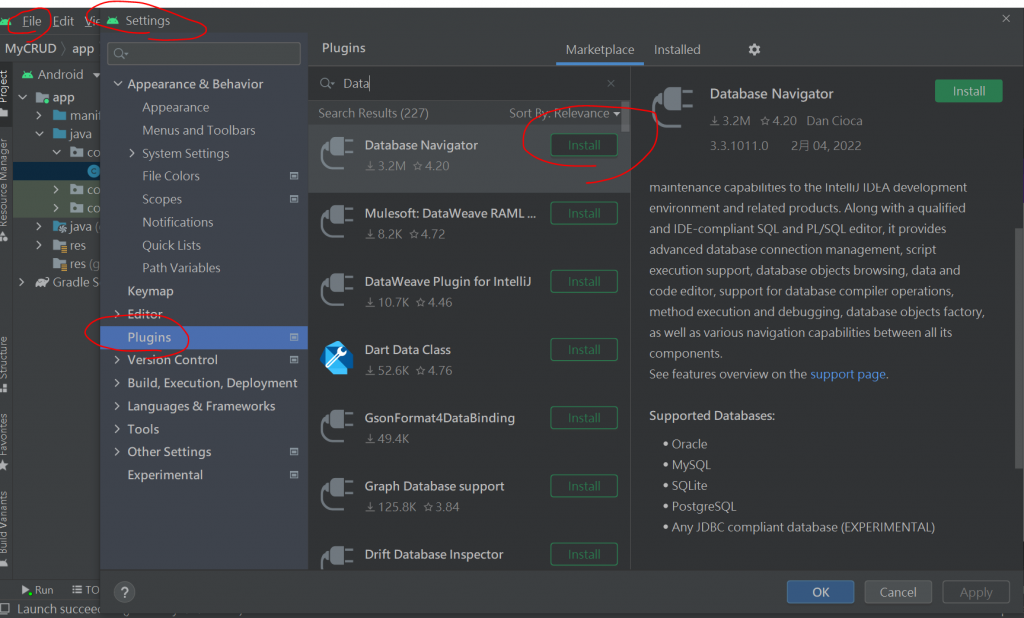Click the app module folder icon

point(42,97)
